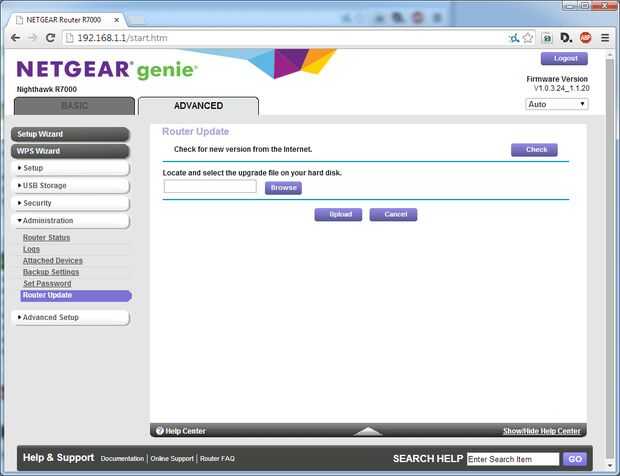Switch to the BASIC tab
Viewport: 620px width, 476px height.
click(x=74, y=106)
